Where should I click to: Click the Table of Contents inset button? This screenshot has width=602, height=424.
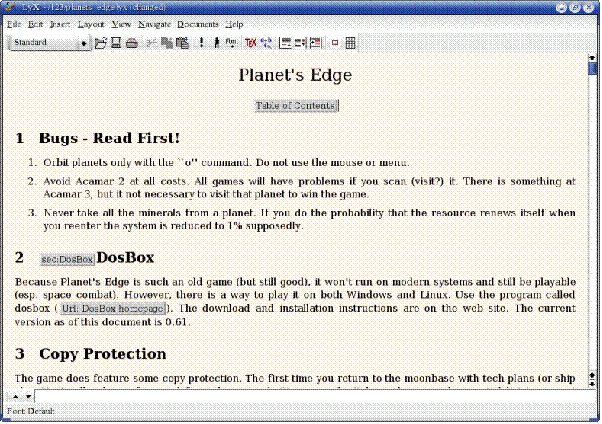[x=296, y=106]
